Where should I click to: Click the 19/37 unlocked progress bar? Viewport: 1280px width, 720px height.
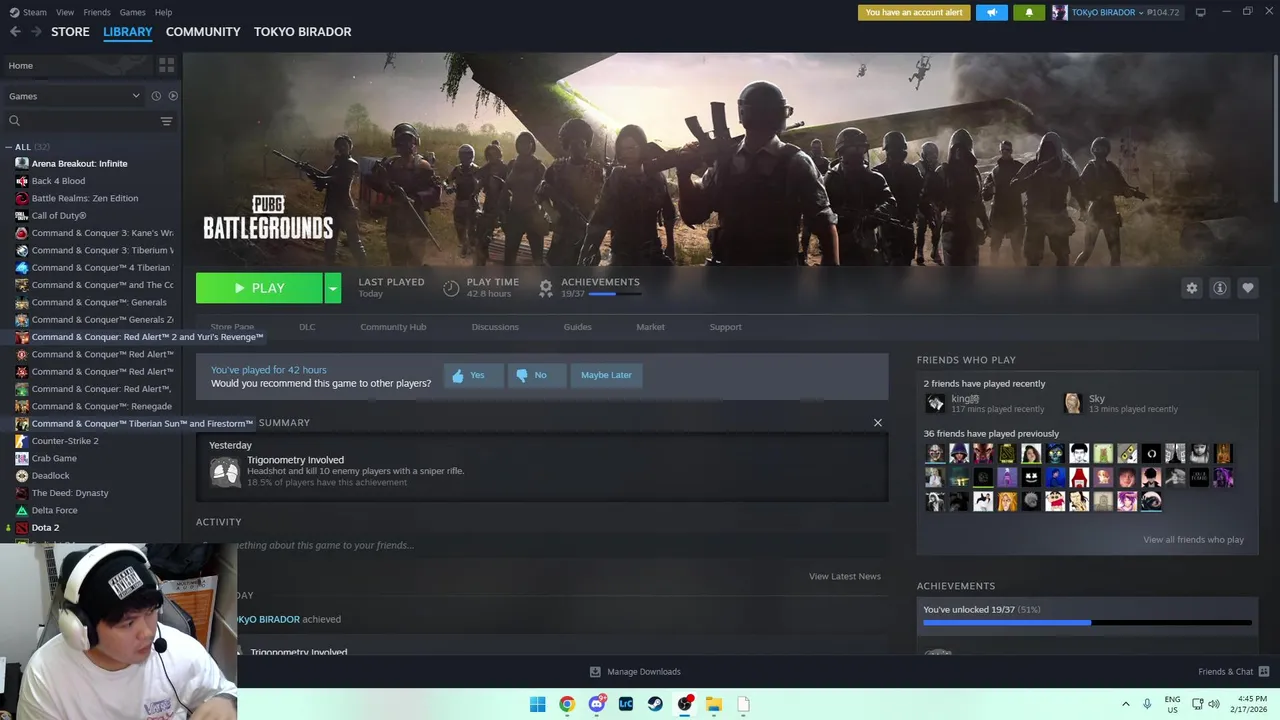(1087, 623)
